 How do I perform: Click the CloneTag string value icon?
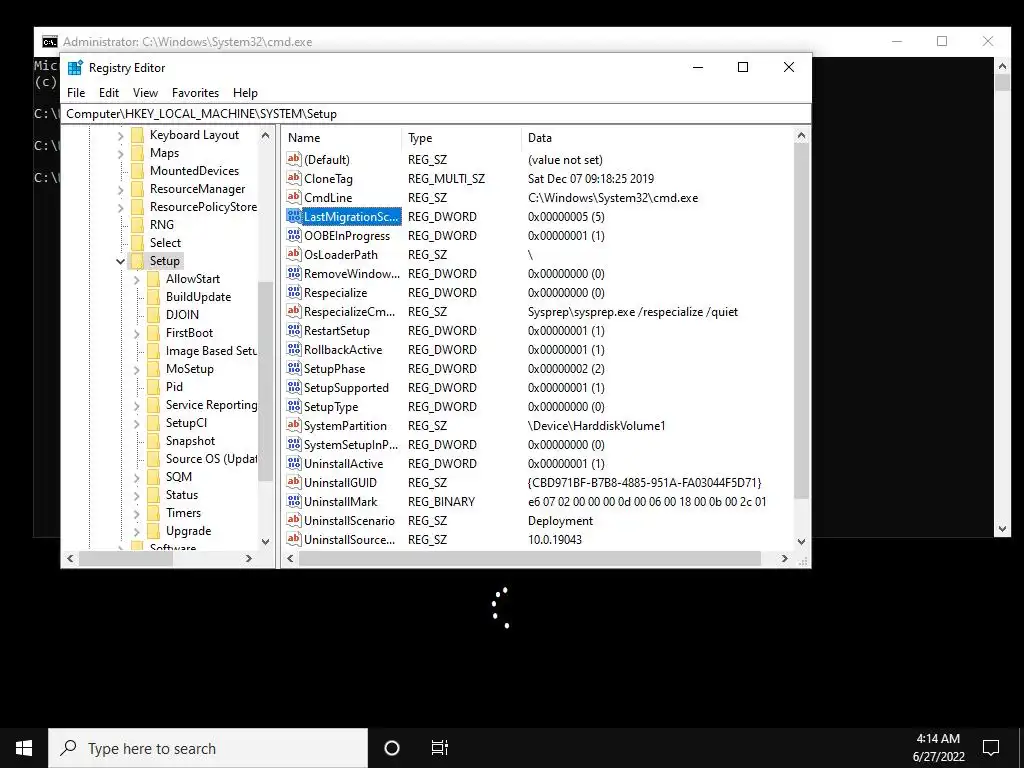[294, 178]
